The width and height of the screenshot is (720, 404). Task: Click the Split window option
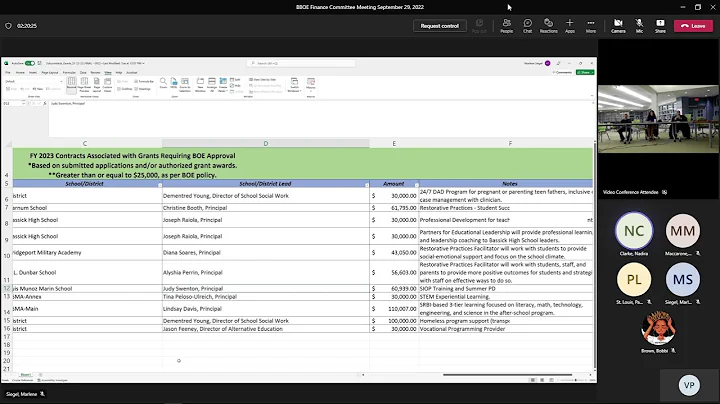click(x=235, y=80)
